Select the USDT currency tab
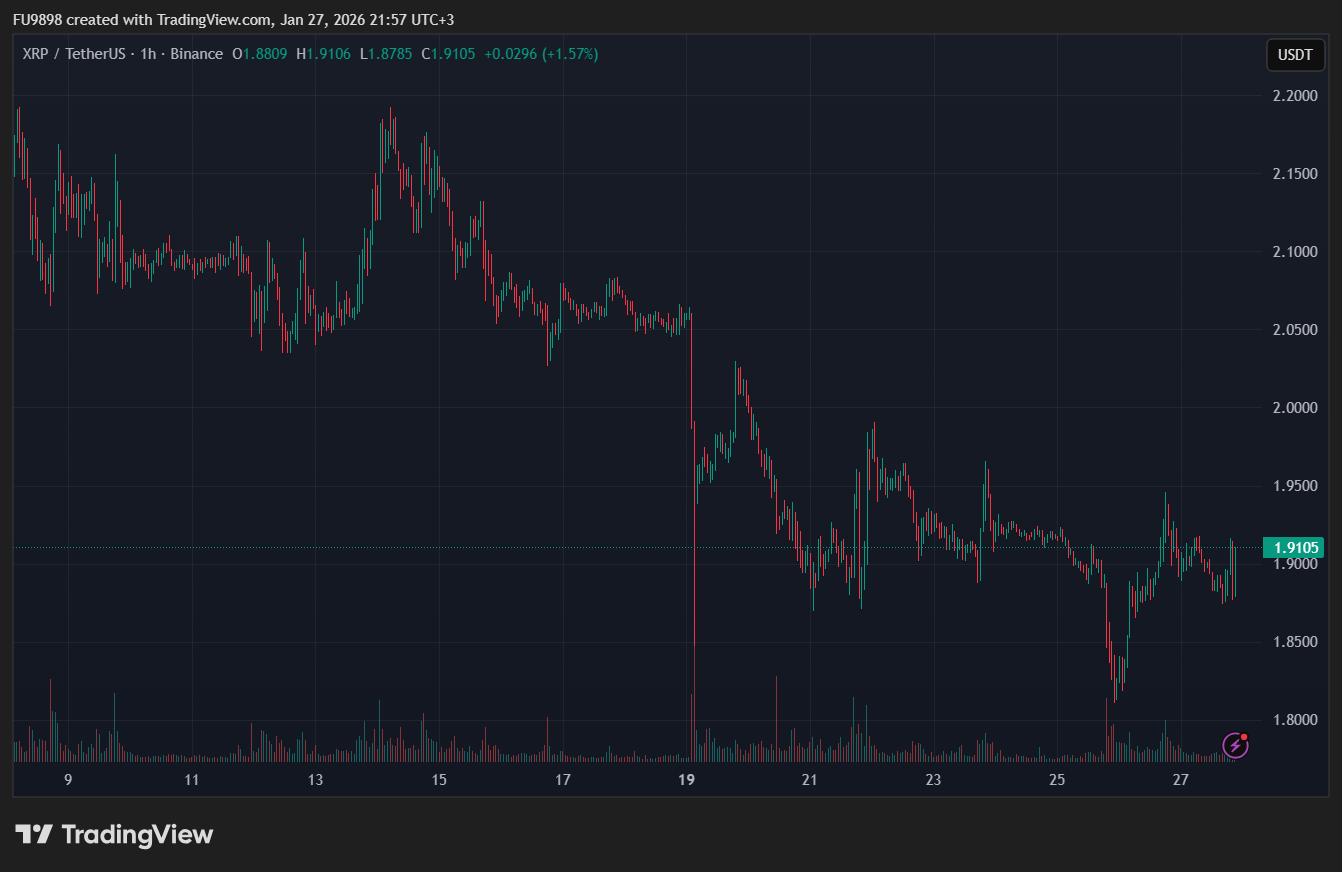1342x872 pixels. click(x=1295, y=55)
